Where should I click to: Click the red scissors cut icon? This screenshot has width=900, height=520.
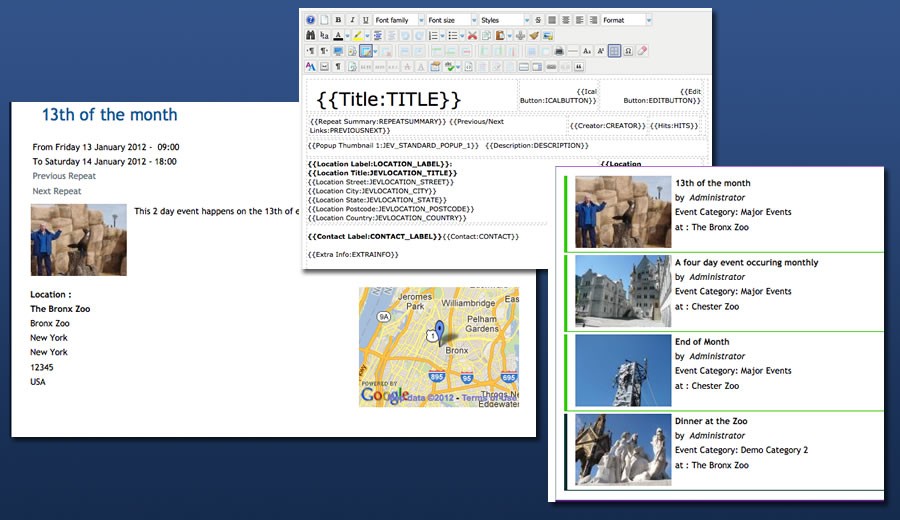click(472, 35)
